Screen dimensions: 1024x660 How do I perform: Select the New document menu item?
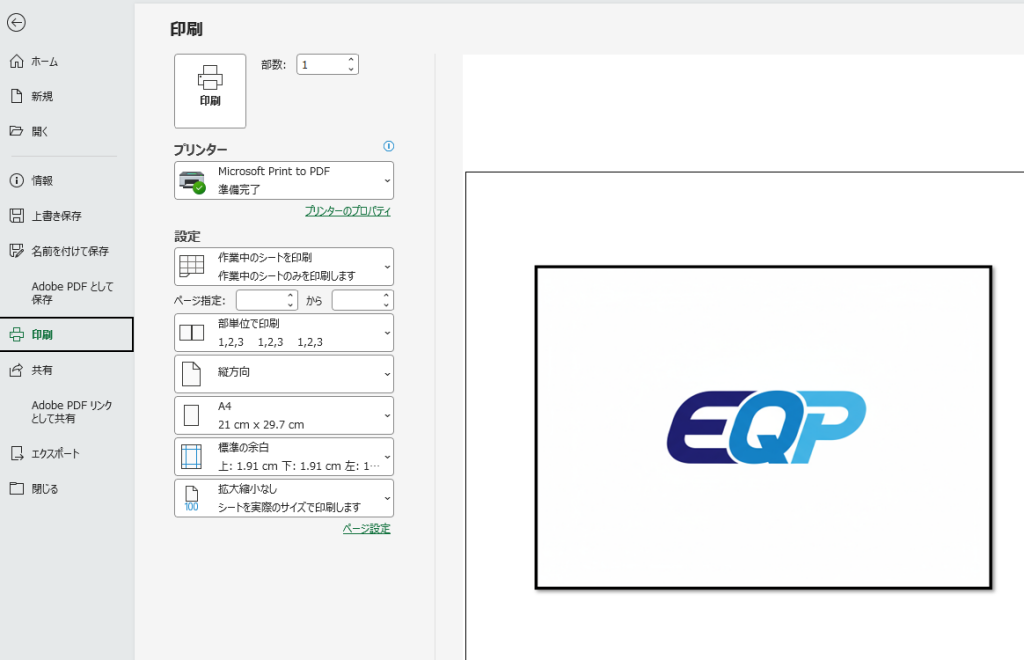[x=42, y=97]
